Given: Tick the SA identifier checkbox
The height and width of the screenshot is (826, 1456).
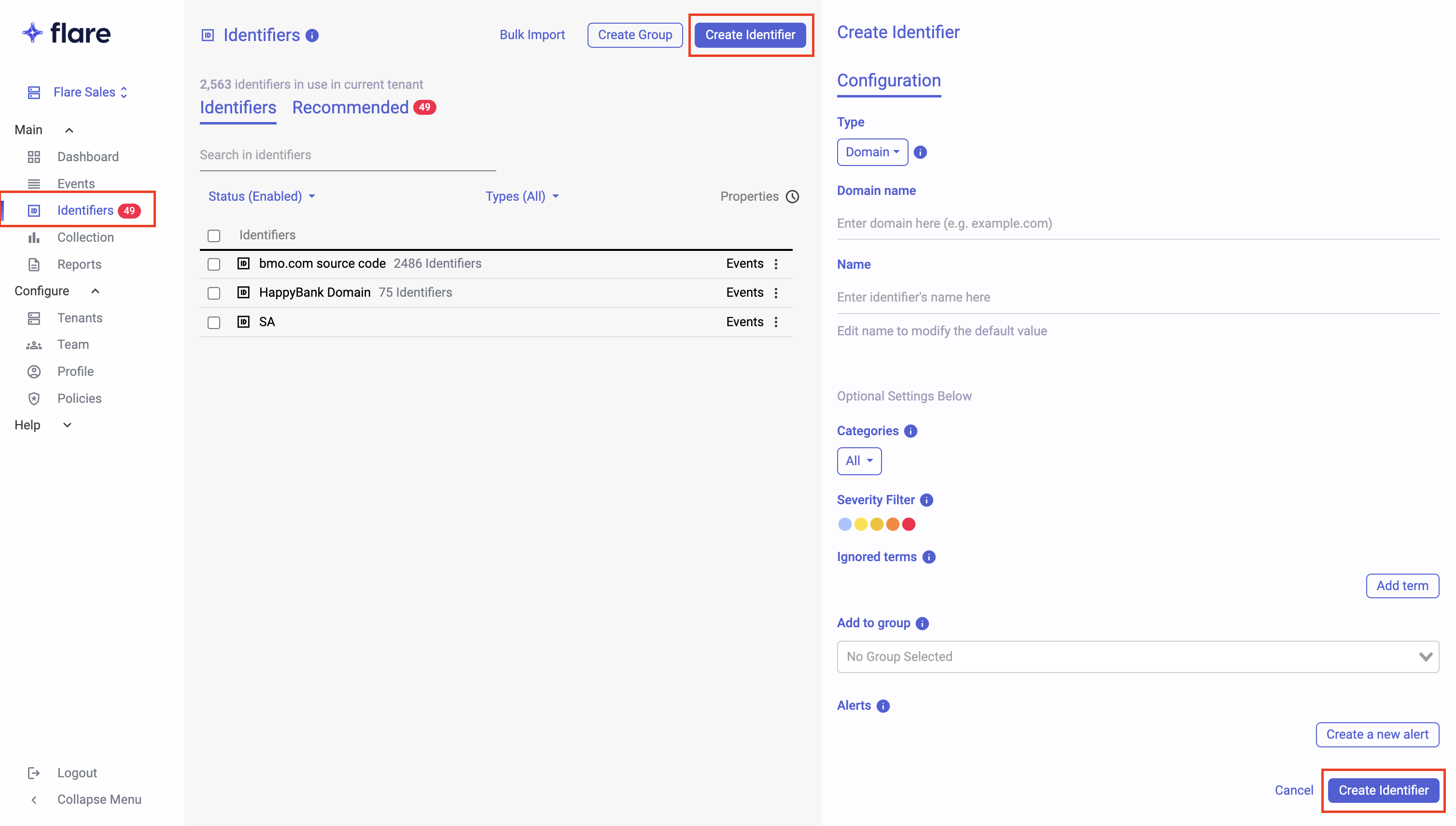Looking at the screenshot, I should tap(213, 322).
